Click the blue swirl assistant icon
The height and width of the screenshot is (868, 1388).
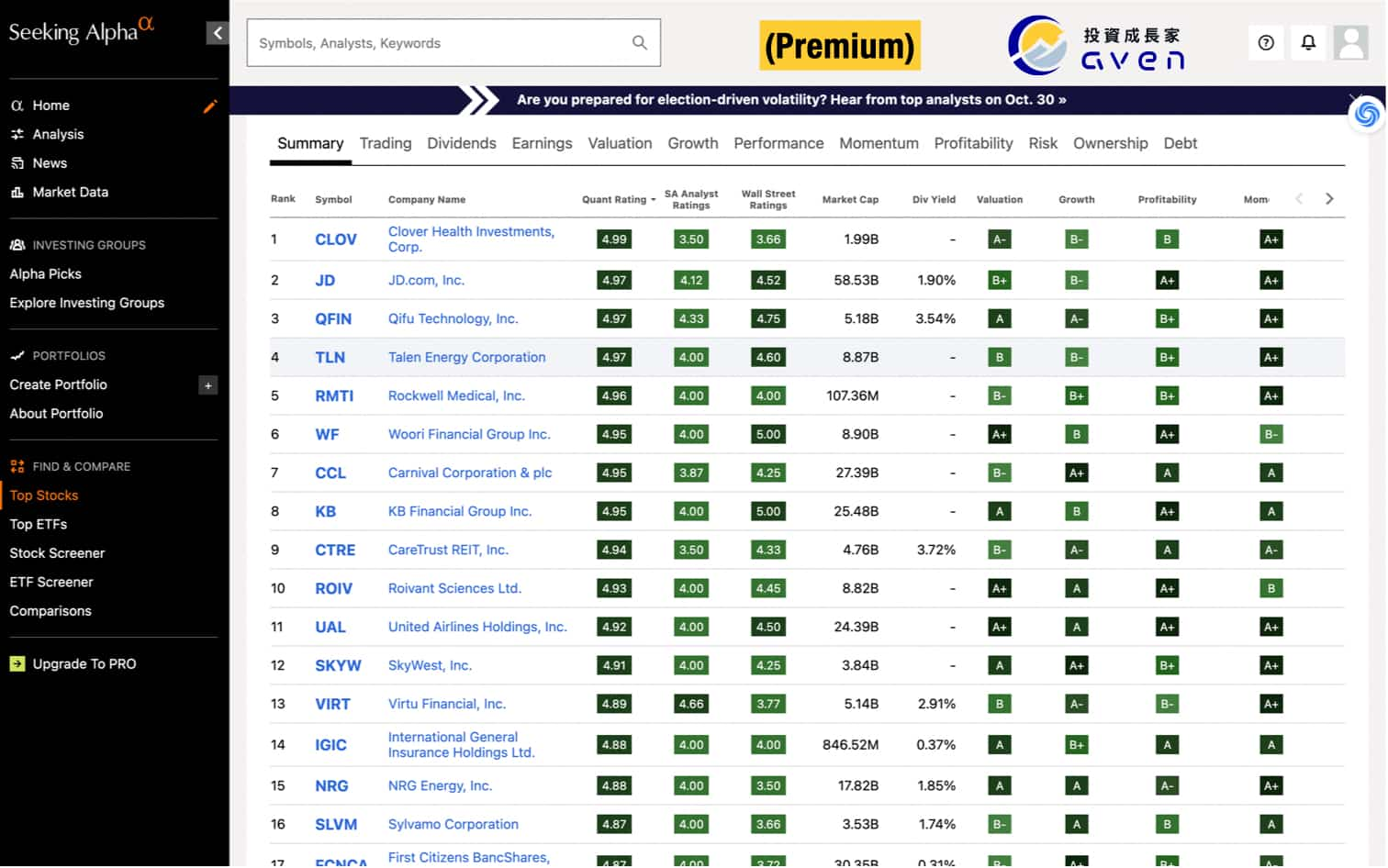[x=1366, y=114]
